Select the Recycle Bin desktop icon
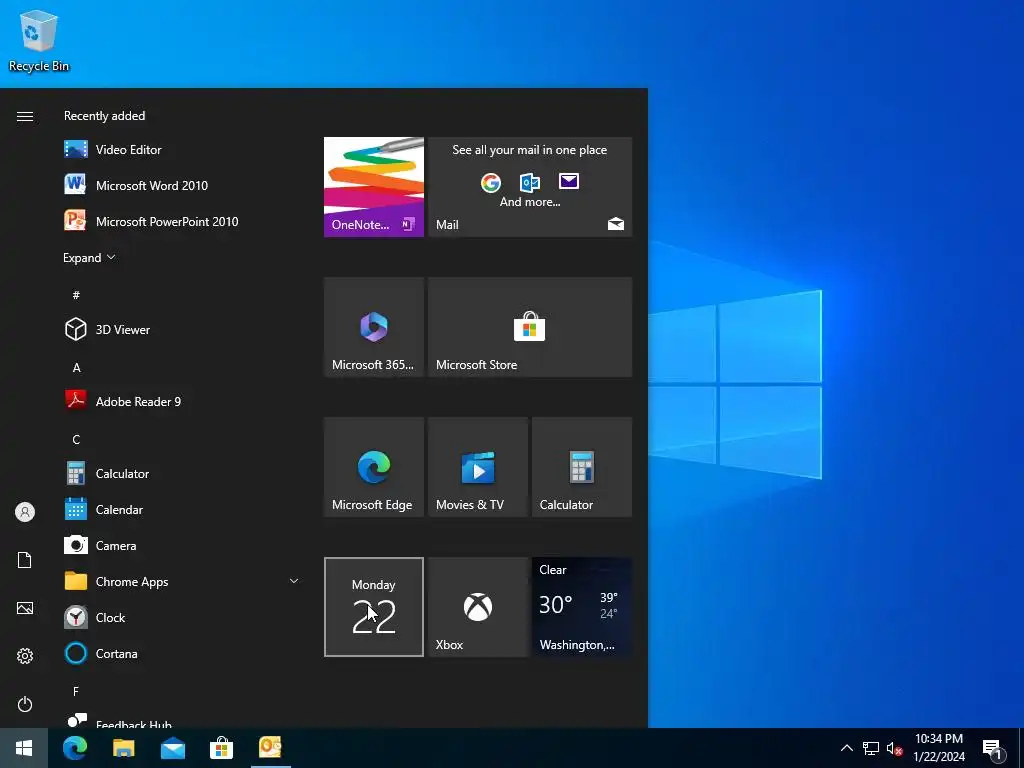This screenshot has height=768, width=1024. coord(39,40)
